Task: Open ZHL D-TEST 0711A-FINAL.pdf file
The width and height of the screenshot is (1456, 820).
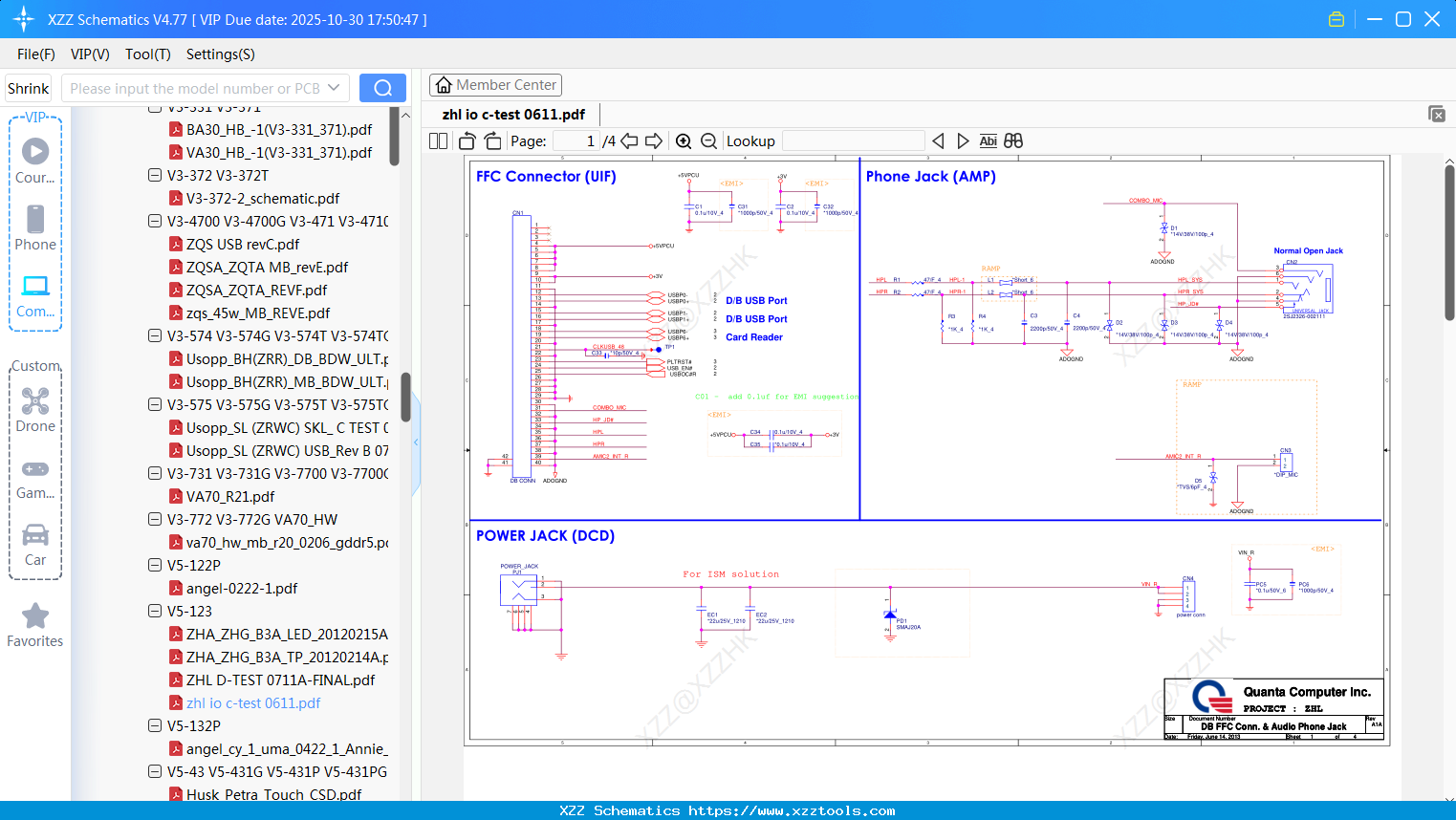Action: coord(280,680)
